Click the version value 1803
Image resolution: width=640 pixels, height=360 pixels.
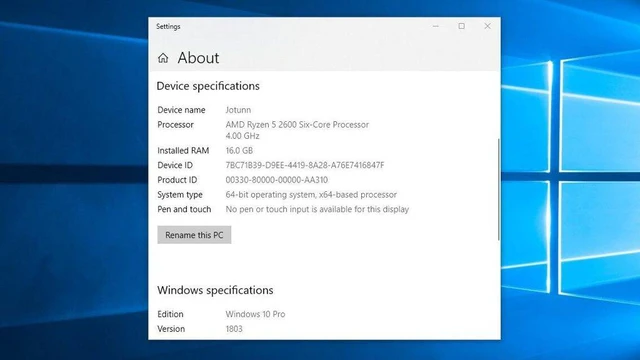[x=234, y=329]
